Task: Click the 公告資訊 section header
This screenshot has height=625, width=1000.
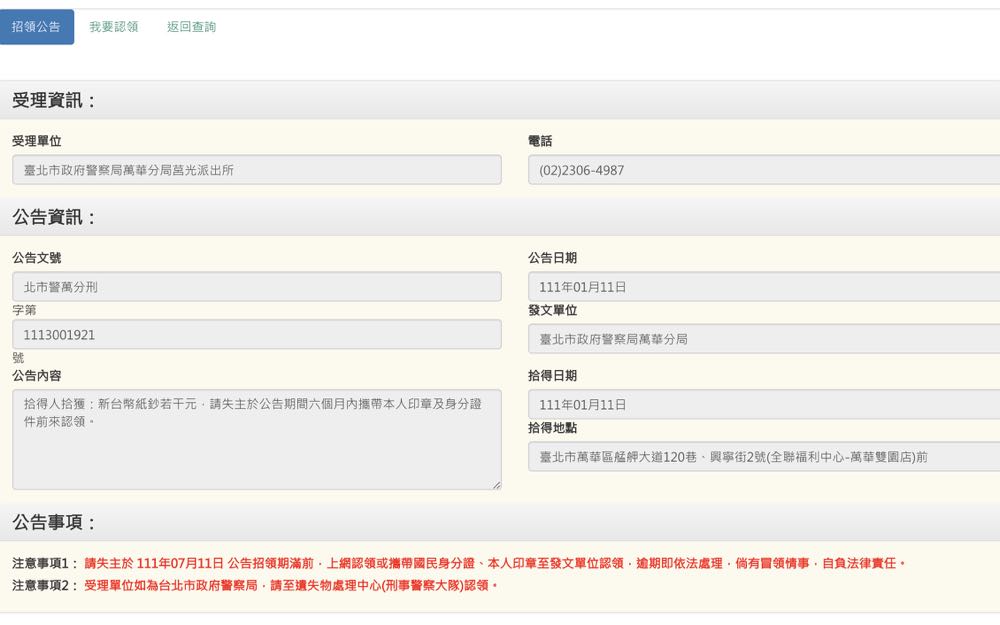Action: [x=55, y=217]
